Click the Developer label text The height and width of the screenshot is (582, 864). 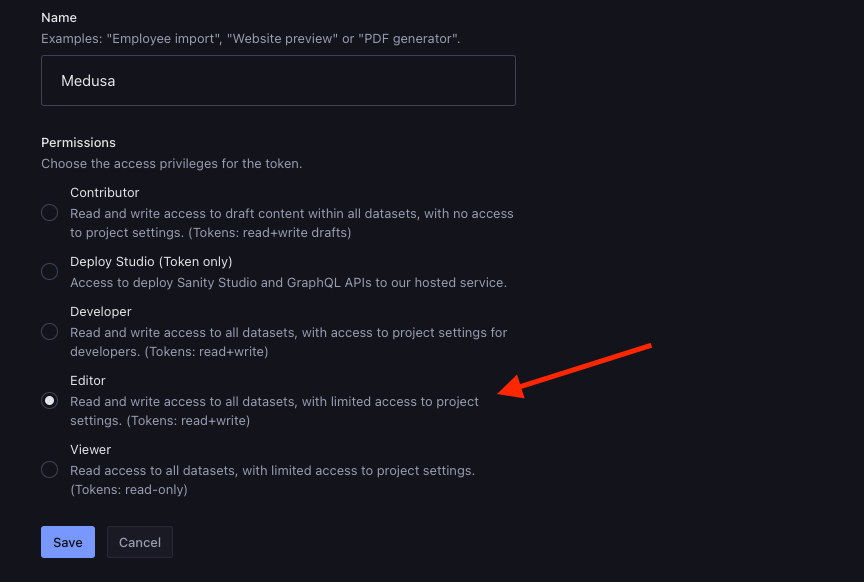point(99,311)
